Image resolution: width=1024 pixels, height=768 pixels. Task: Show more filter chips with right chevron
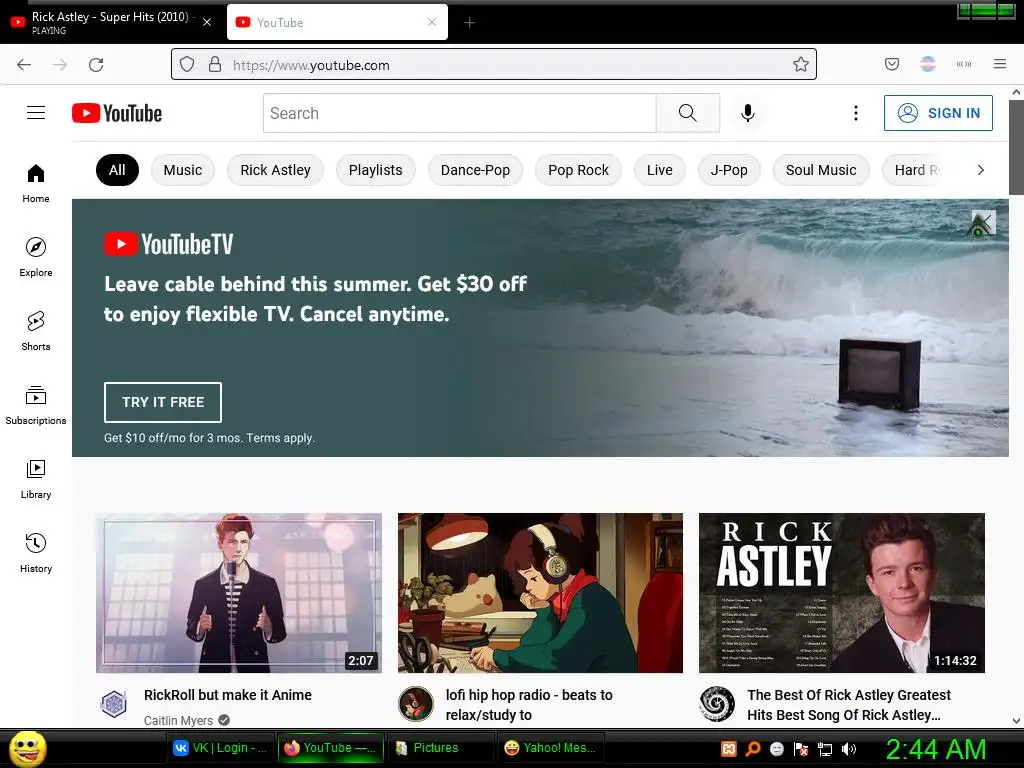pyautogui.click(x=980, y=170)
